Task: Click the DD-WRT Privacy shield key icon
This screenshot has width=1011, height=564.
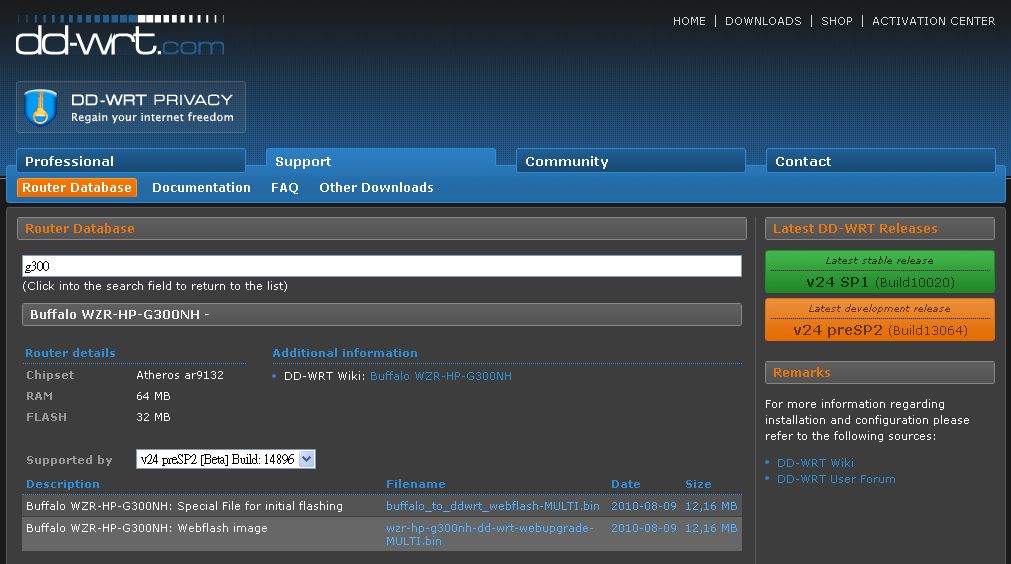Action: 41,107
